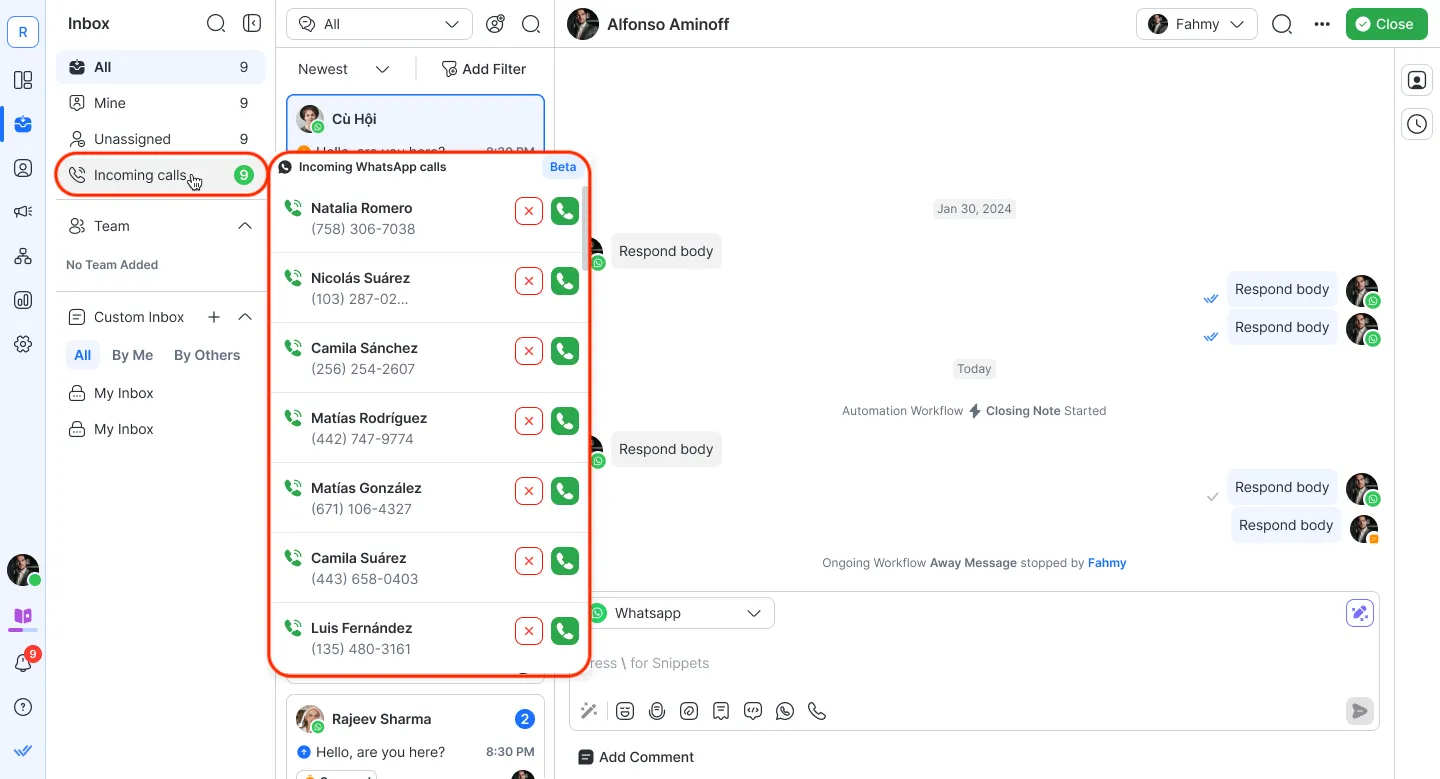
Task: Click the phone call icon in the composer toolbar
Action: [x=817, y=711]
